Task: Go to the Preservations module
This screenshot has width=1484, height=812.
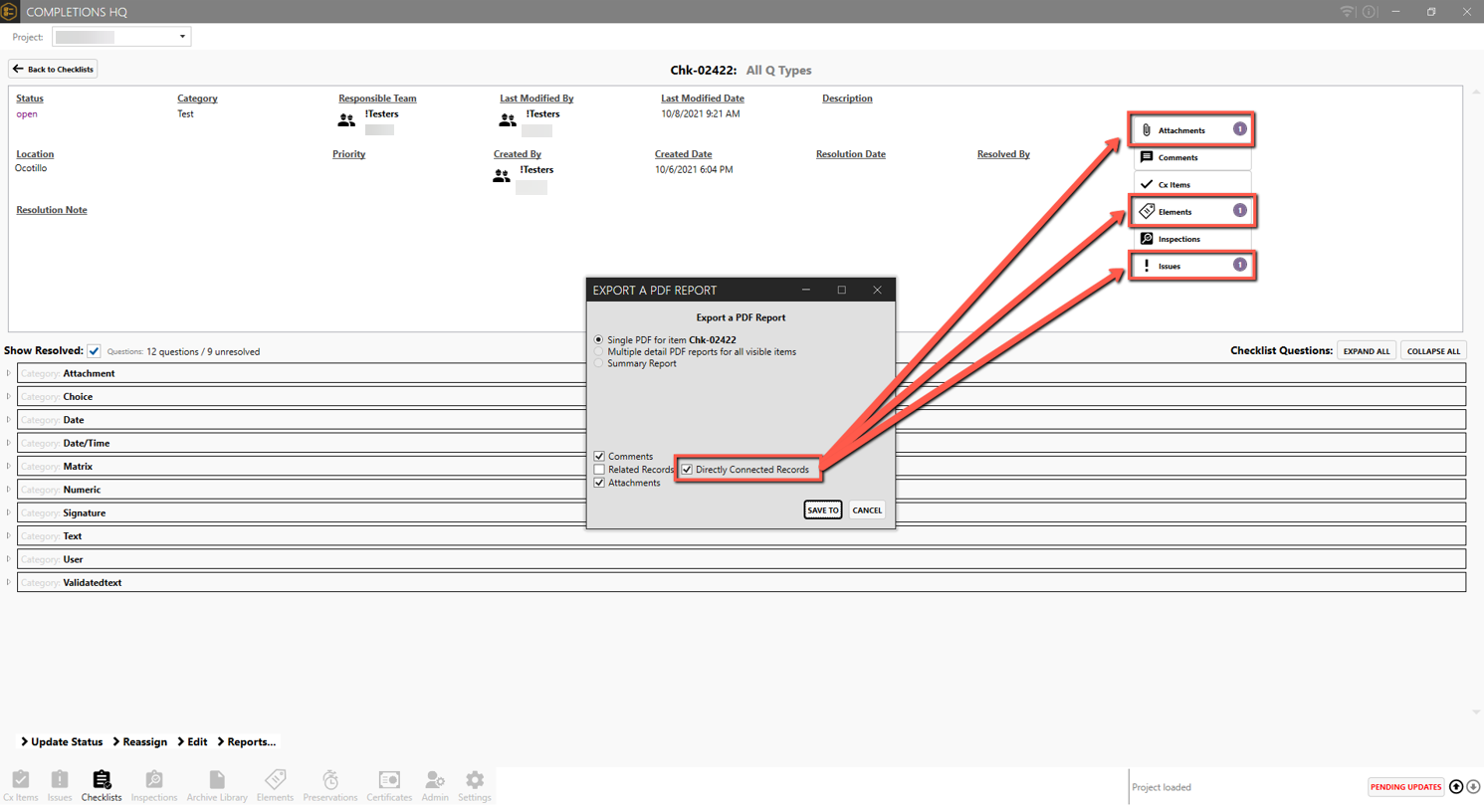Action: click(329, 784)
